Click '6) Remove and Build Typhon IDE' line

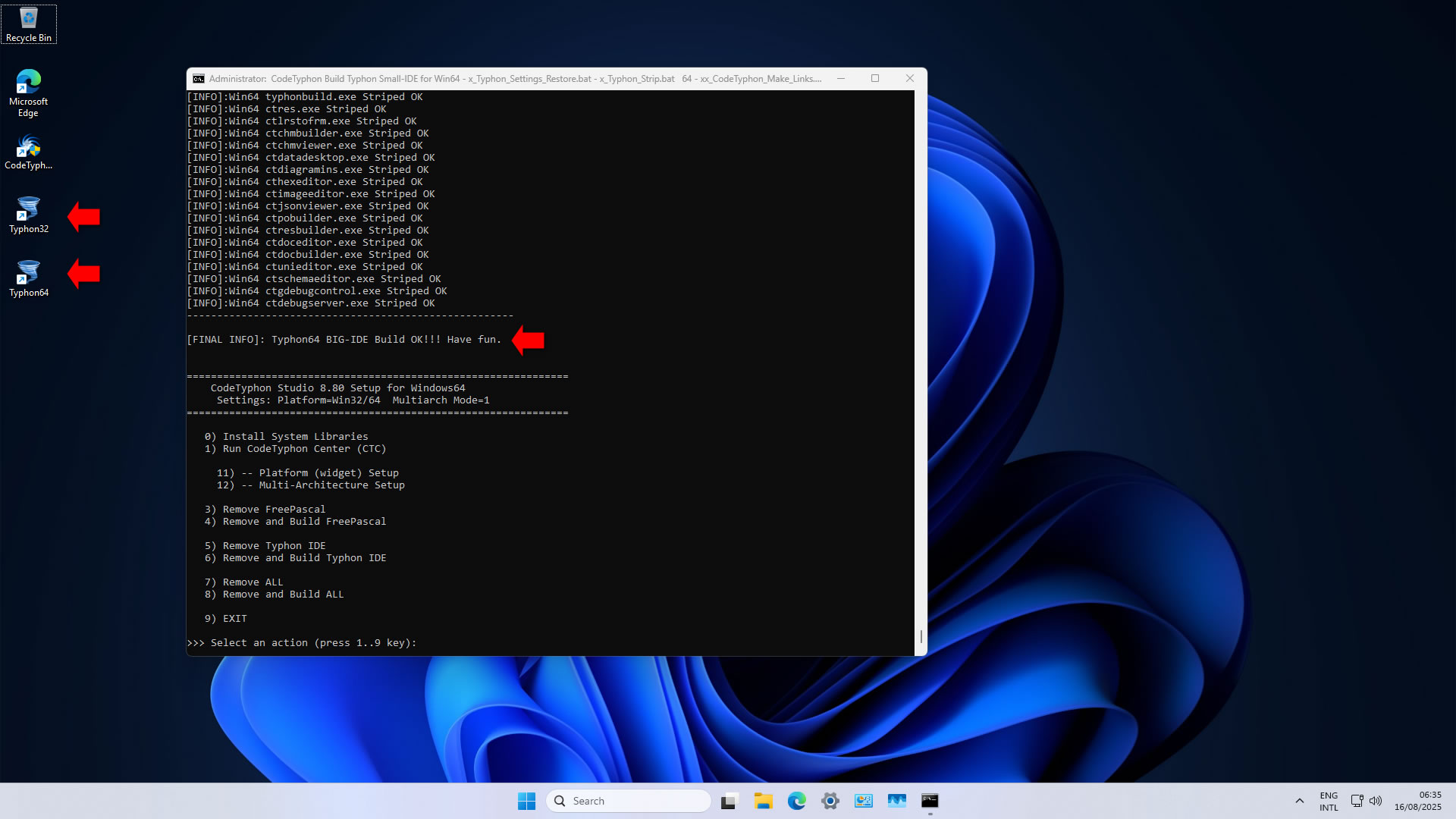(295, 558)
